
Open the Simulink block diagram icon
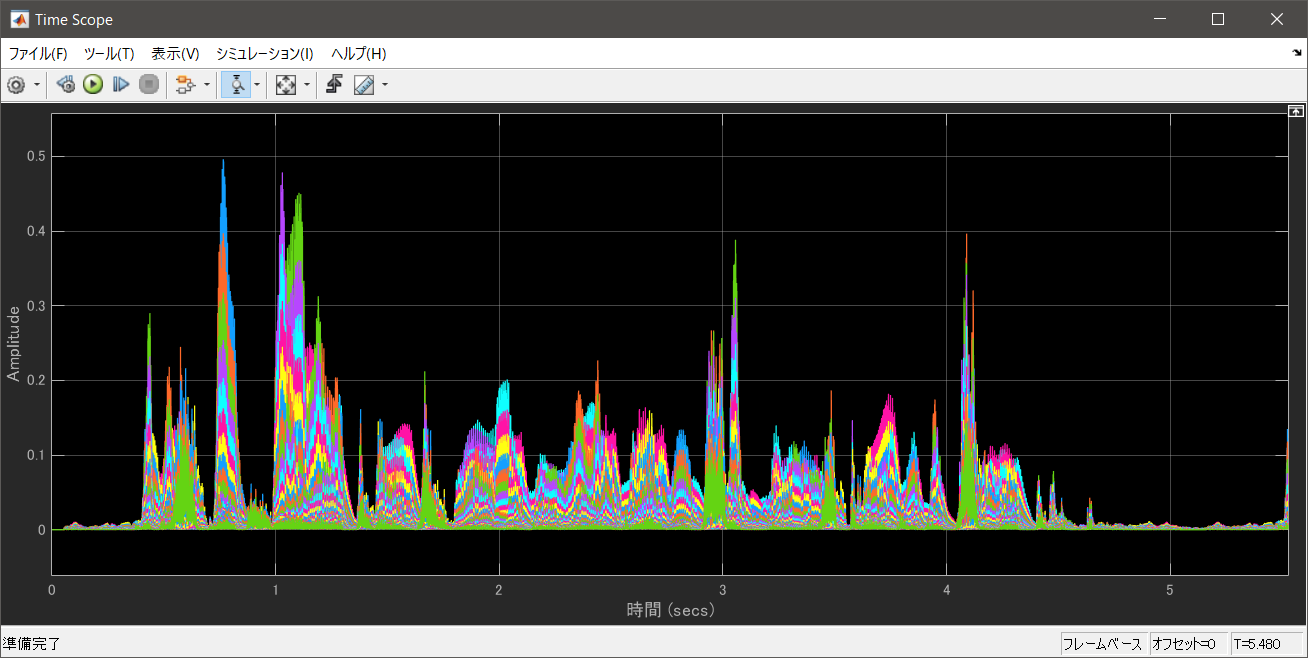tap(184, 84)
